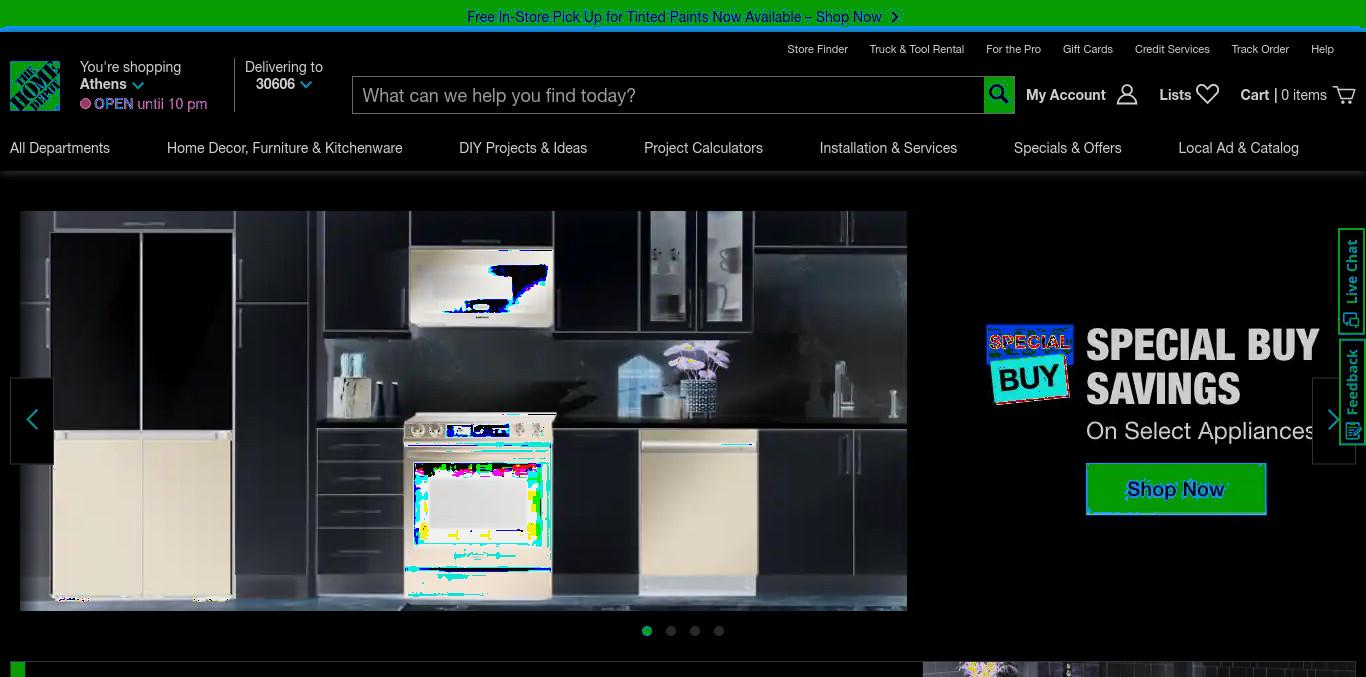1366x677 pixels.
Task: Focus the 'What can we help you find' search box
Action: [x=668, y=95]
